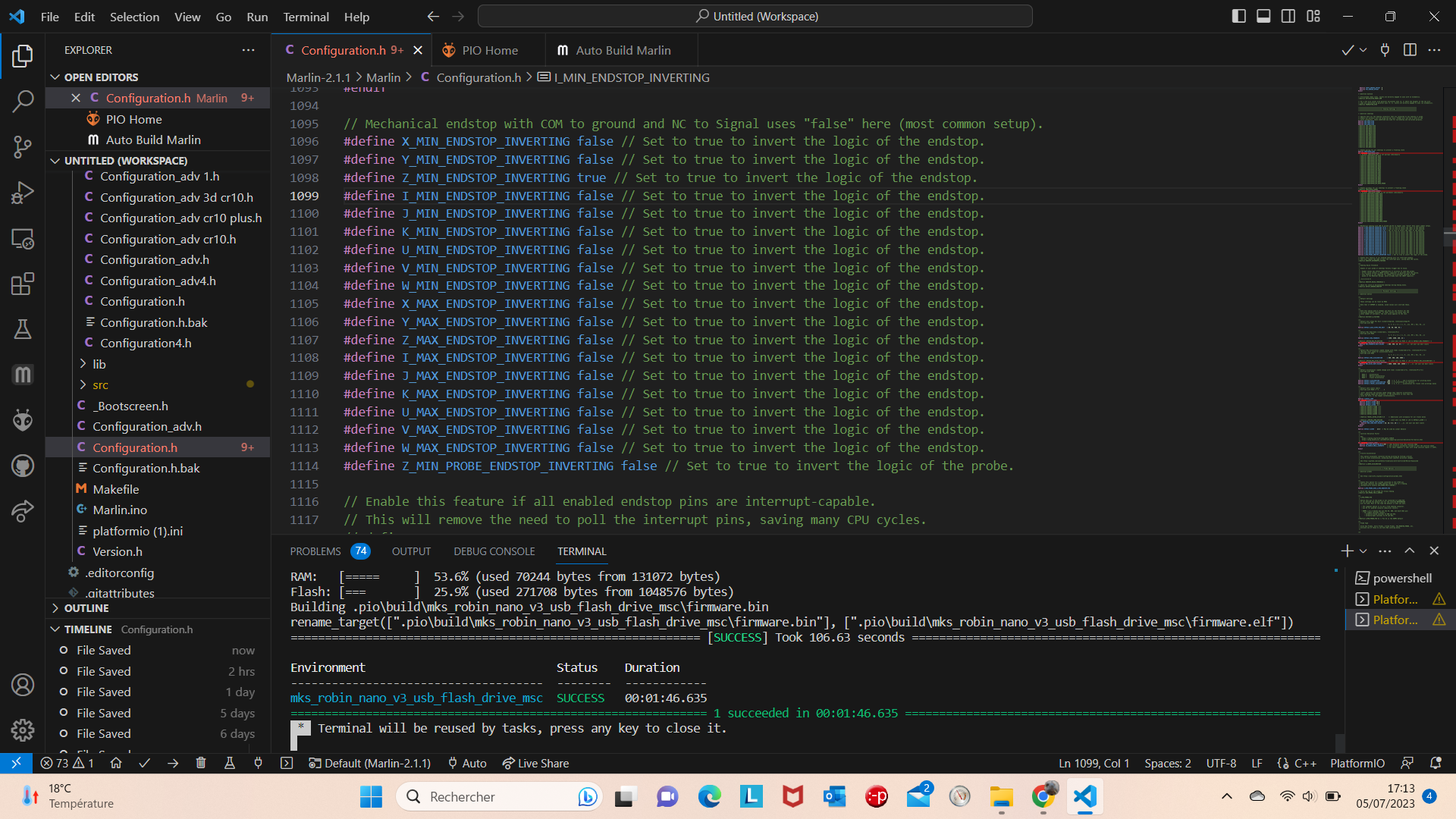Click Live Share in status bar

pyautogui.click(x=535, y=763)
